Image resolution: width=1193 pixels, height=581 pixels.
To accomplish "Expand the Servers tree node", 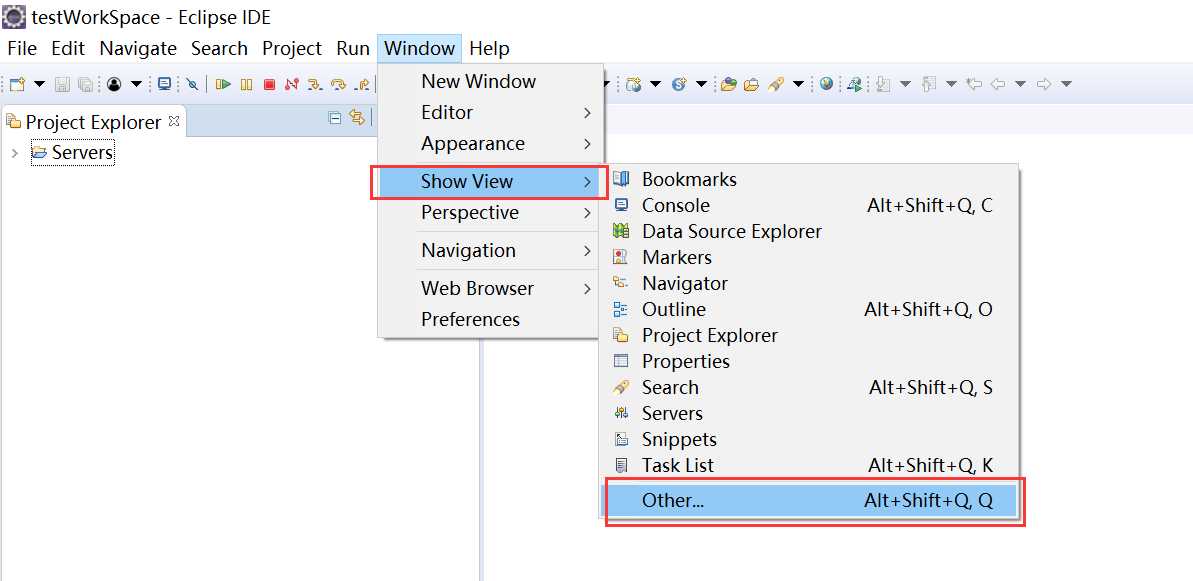I will click(14, 153).
